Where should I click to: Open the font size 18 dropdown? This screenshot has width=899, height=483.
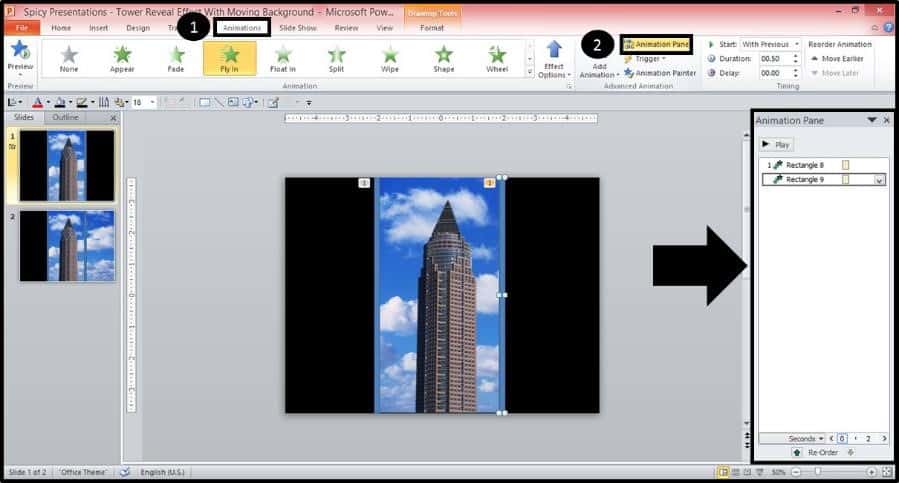click(x=153, y=103)
